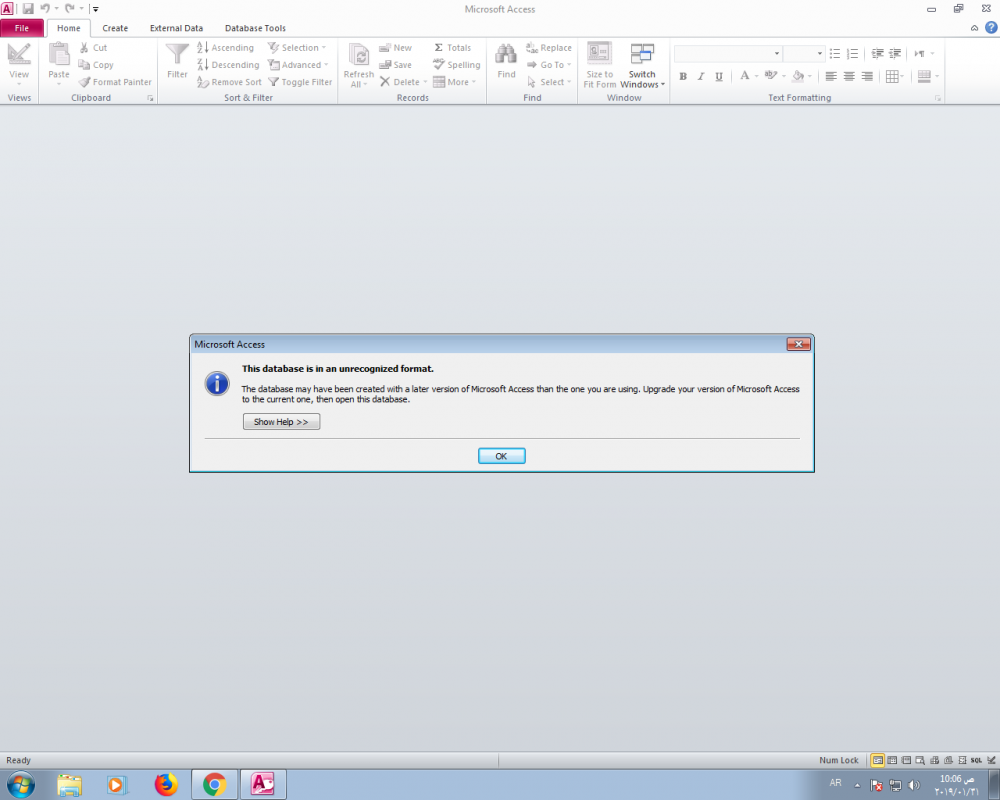
Task: Click Toggle Filter
Action: (300, 82)
